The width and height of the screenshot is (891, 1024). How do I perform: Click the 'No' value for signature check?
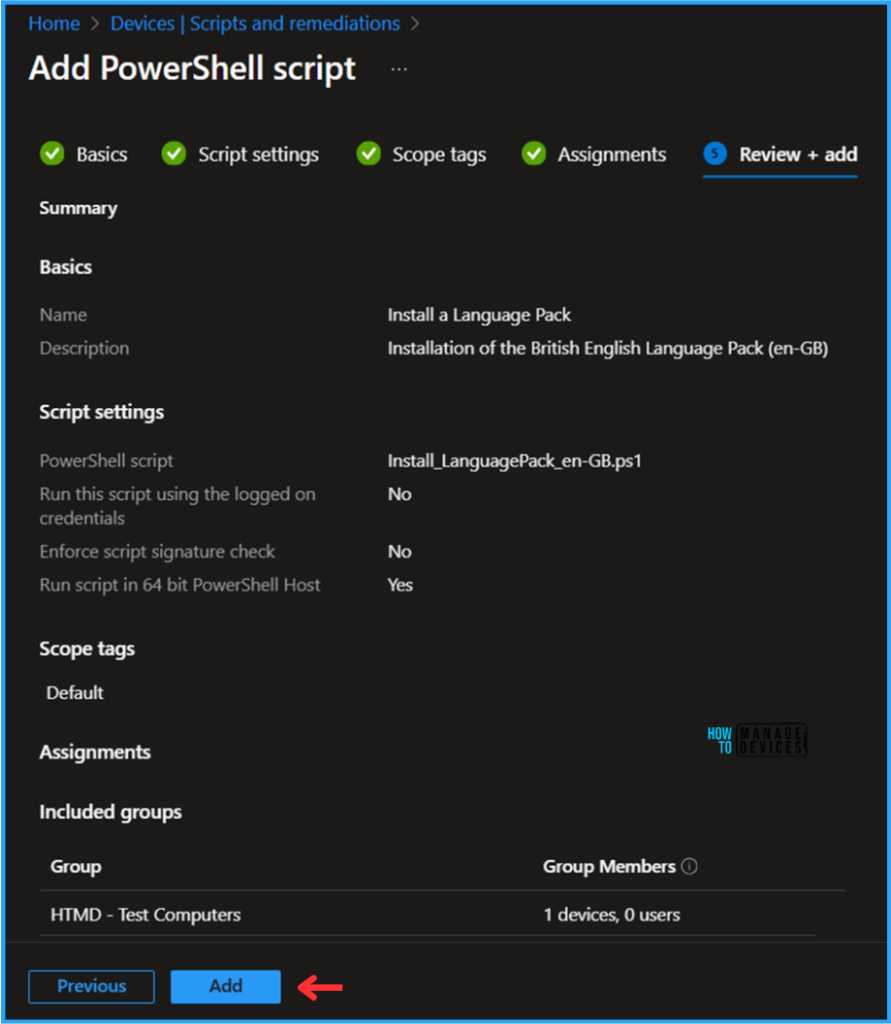[400, 552]
